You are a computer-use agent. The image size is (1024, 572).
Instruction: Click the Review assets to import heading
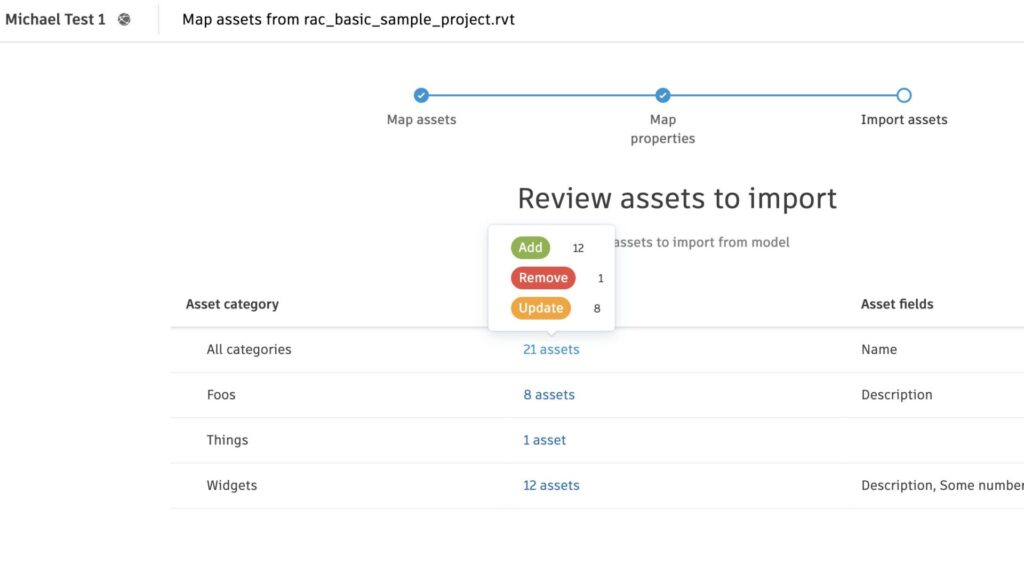click(677, 199)
